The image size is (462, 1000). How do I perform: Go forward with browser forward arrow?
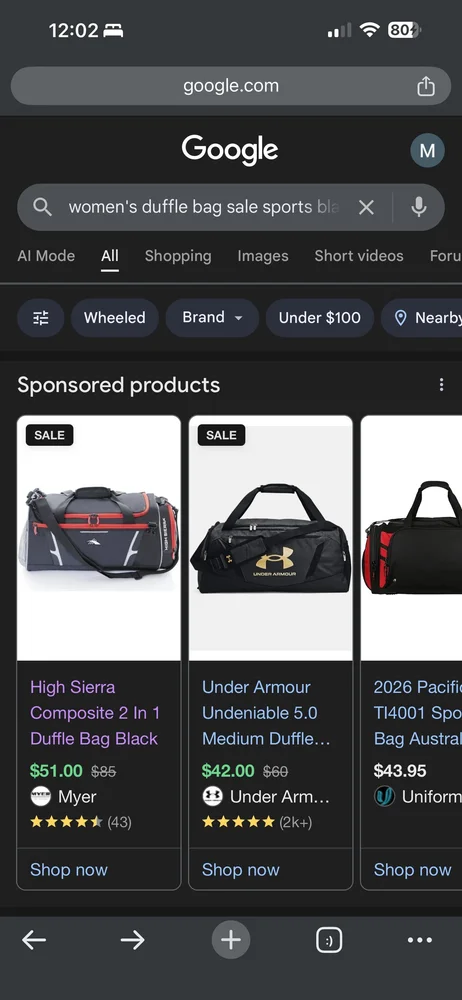(132, 940)
